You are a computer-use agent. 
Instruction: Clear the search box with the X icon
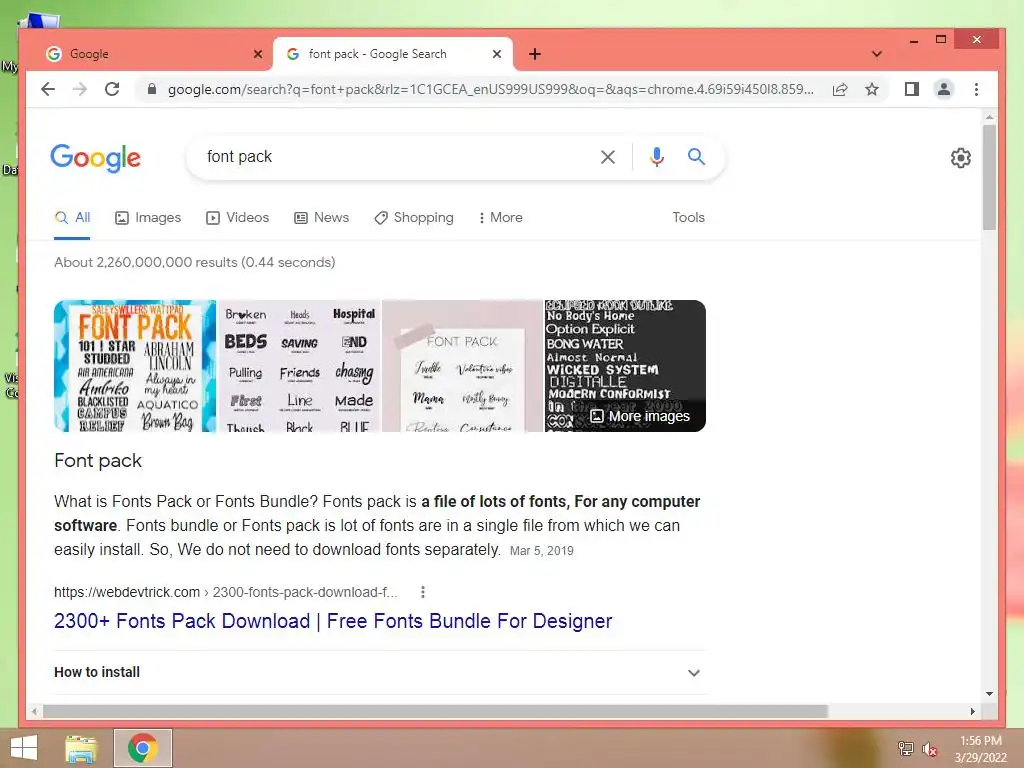pyautogui.click(x=607, y=157)
